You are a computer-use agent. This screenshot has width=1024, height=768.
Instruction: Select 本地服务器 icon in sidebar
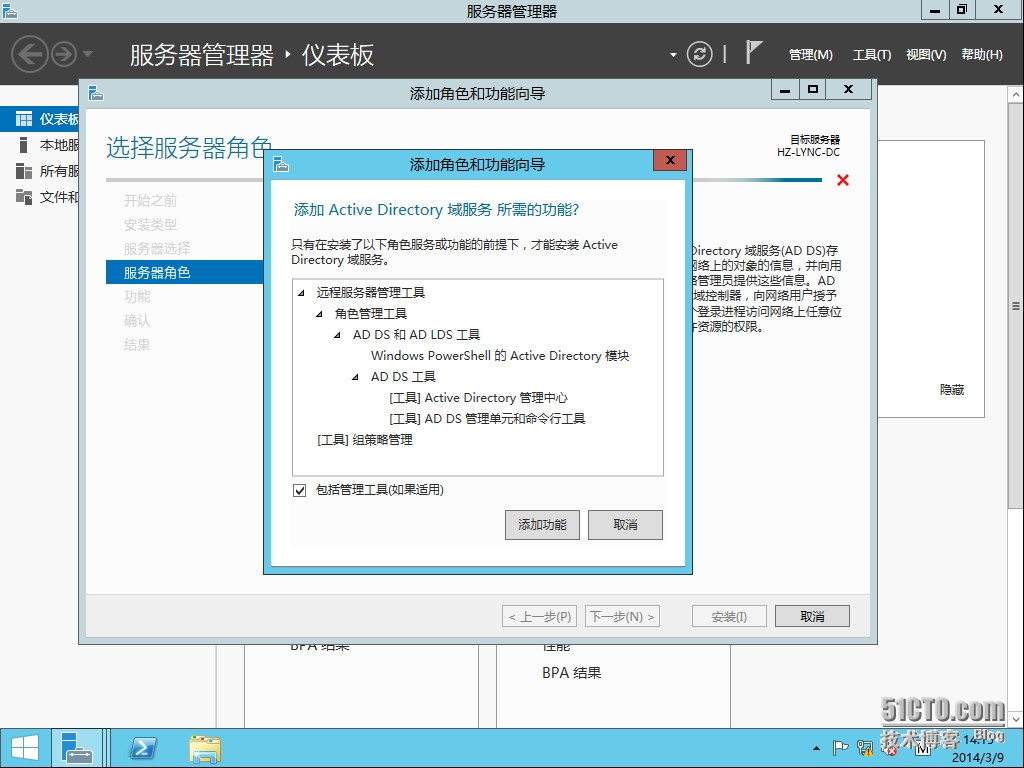click(24, 145)
